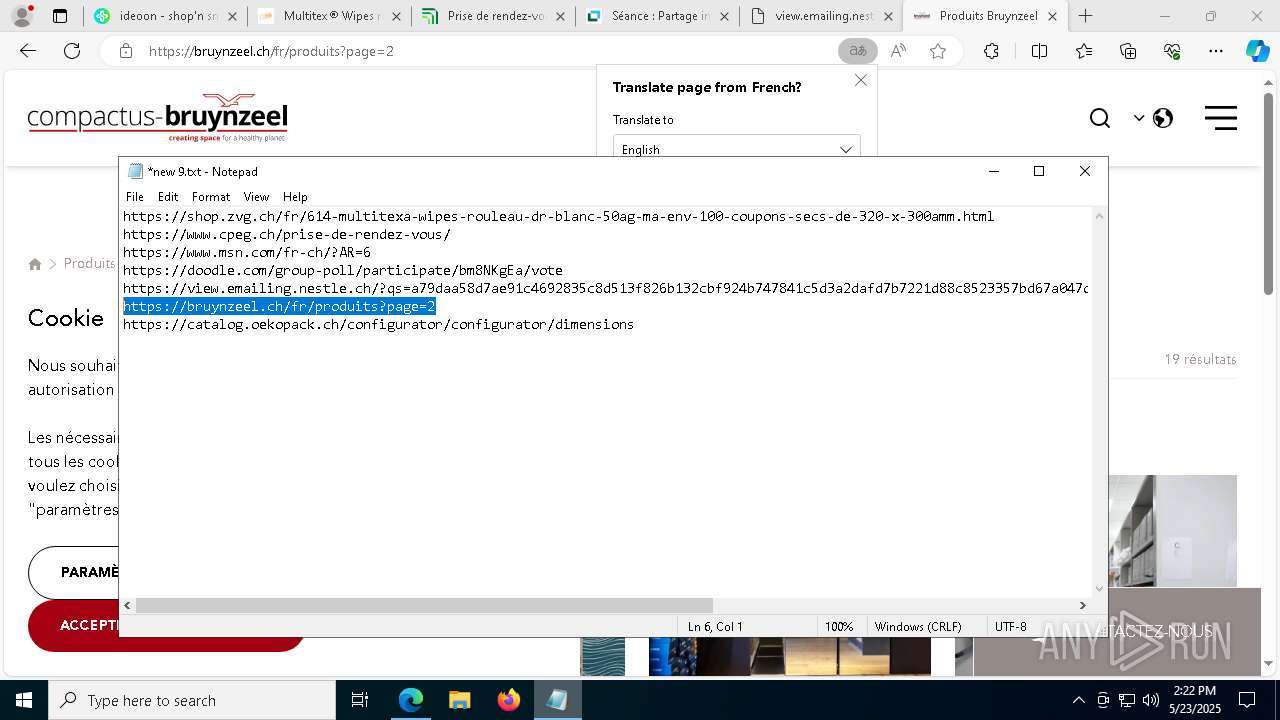Launch Firefox from the taskbar
The height and width of the screenshot is (720, 1280).
pos(508,700)
